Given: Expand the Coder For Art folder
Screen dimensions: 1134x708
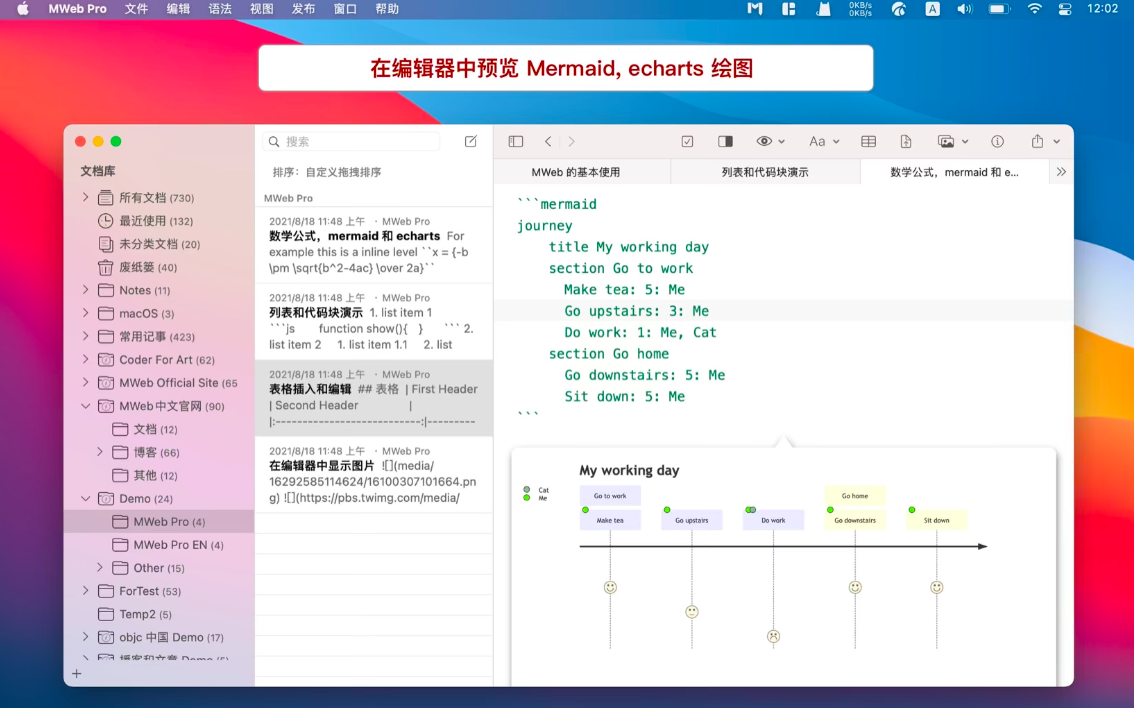Looking at the screenshot, I should coord(85,359).
